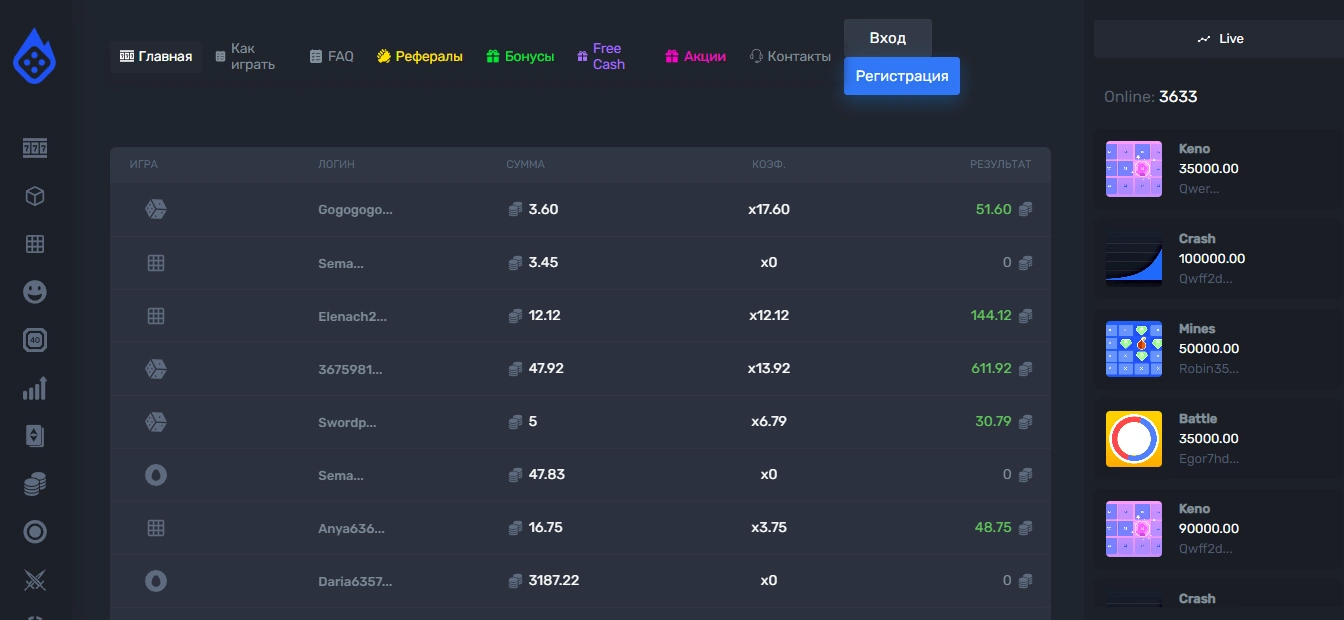Click the coefficient x3.75
This screenshot has height=620, width=1344.
[x=769, y=528]
